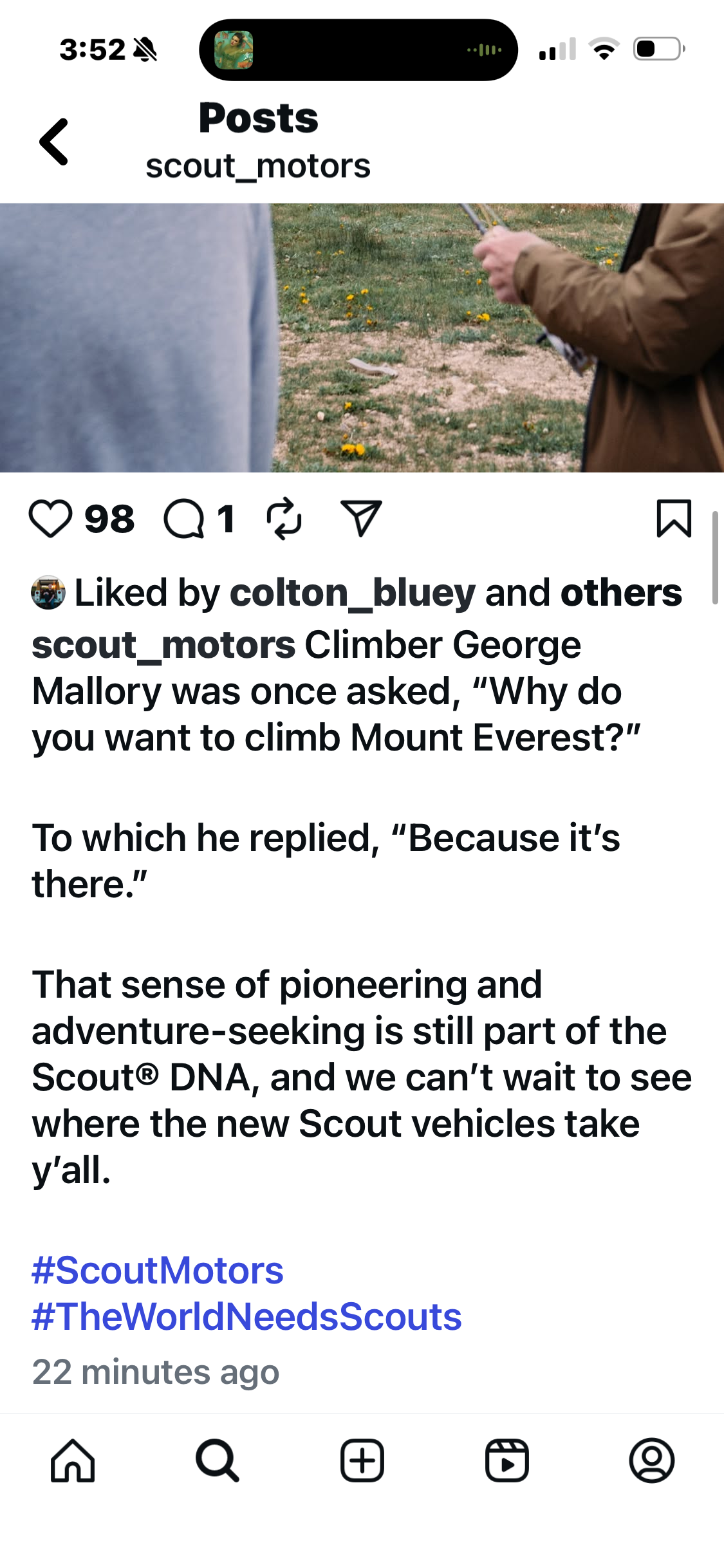Open the #ScoutMotors hashtag

158,1270
